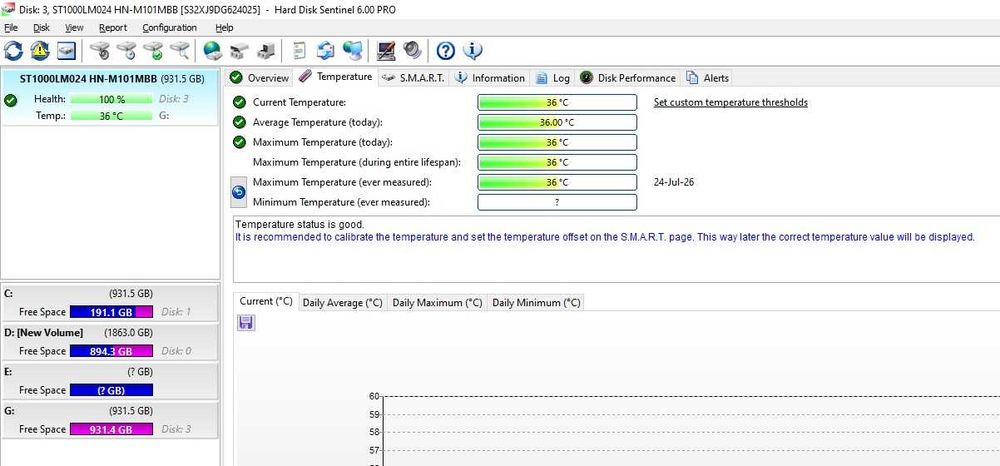This screenshot has height=466, width=1000.
Task: Select the C: partition entry
Action: [x=110, y=303]
